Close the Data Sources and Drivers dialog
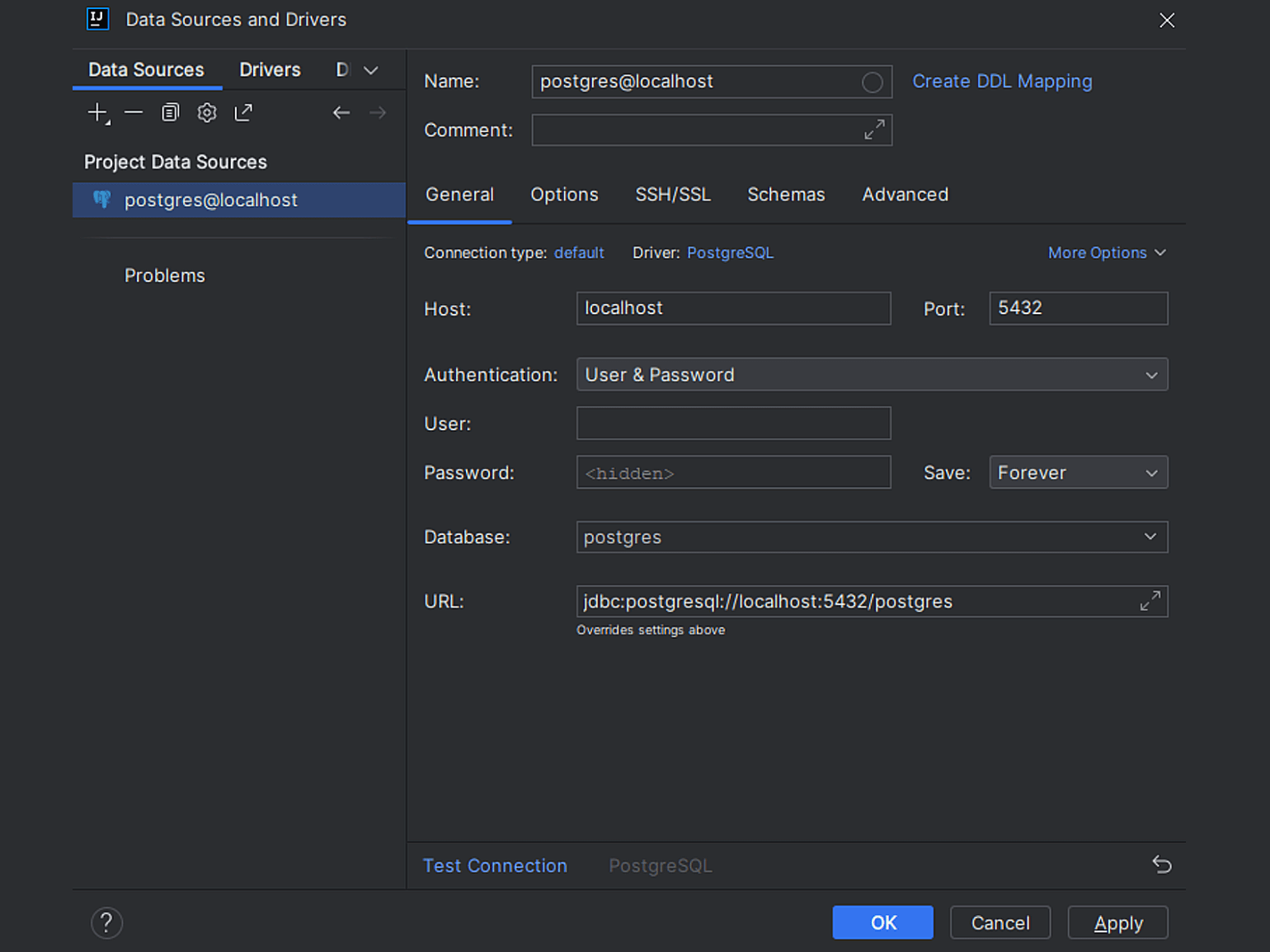Image resolution: width=1270 pixels, height=952 pixels. (1167, 20)
